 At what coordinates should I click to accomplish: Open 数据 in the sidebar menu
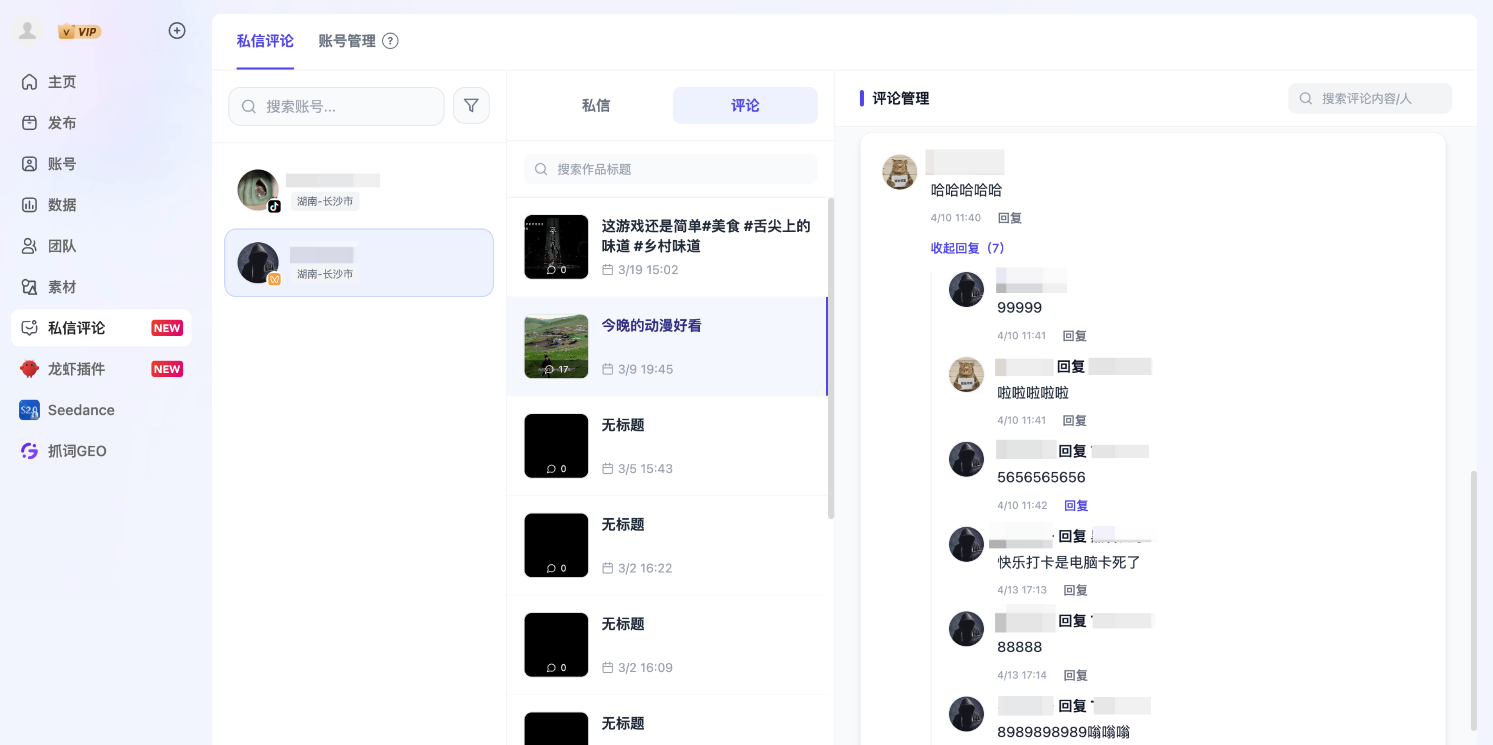tap(101, 205)
